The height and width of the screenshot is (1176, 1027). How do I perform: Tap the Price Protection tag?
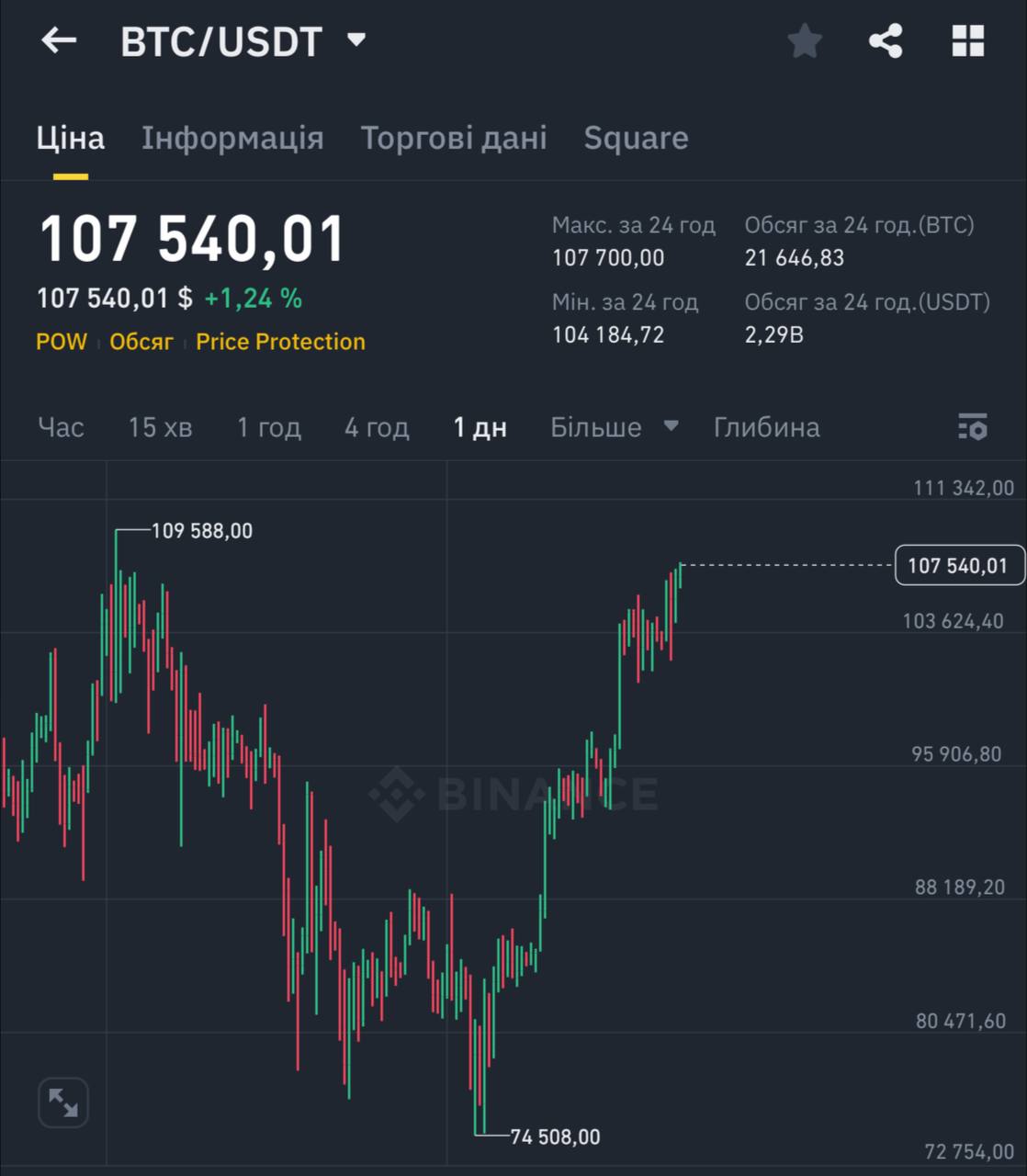pyautogui.click(x=280, y=342)
